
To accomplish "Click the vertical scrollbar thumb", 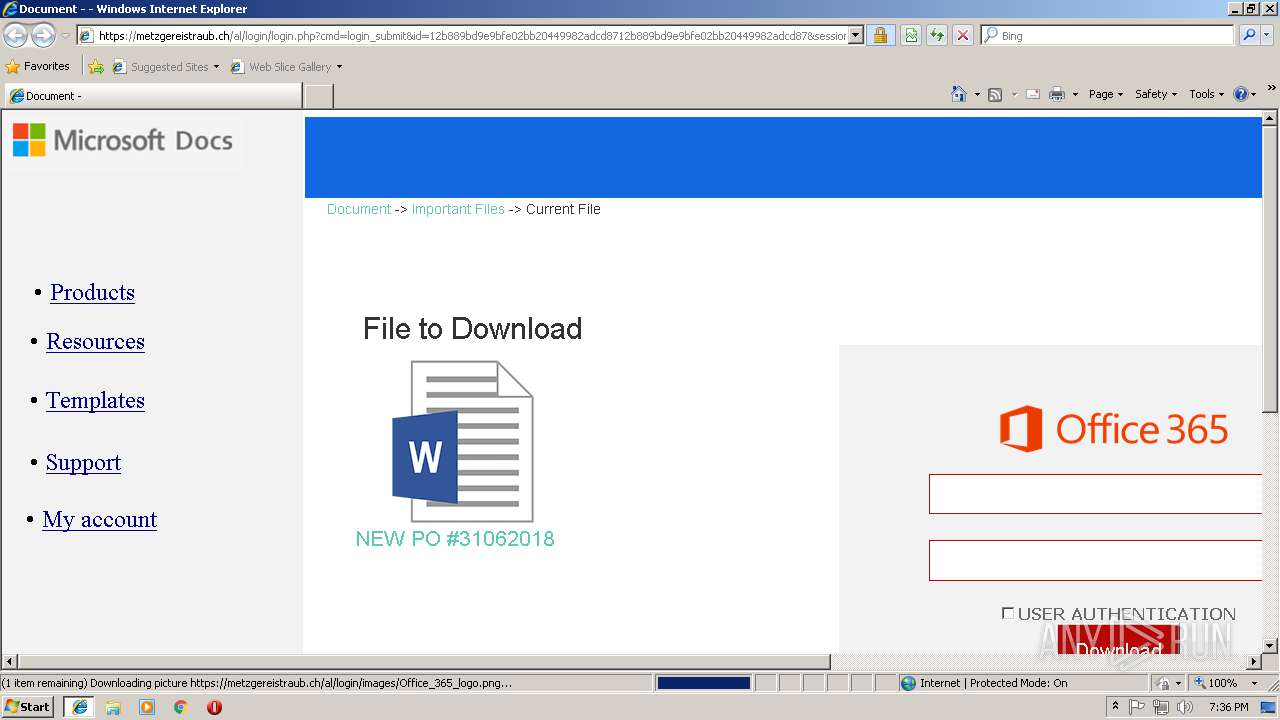I will coord(1270,270).
